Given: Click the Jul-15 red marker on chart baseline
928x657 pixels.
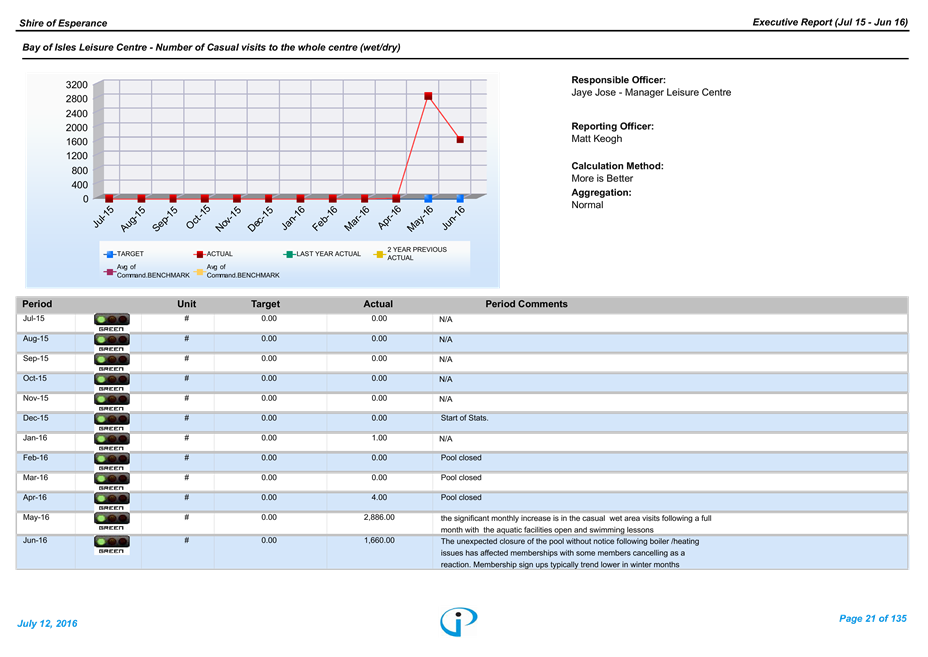Looking at the screenshot, I should [x=109, y=199].
